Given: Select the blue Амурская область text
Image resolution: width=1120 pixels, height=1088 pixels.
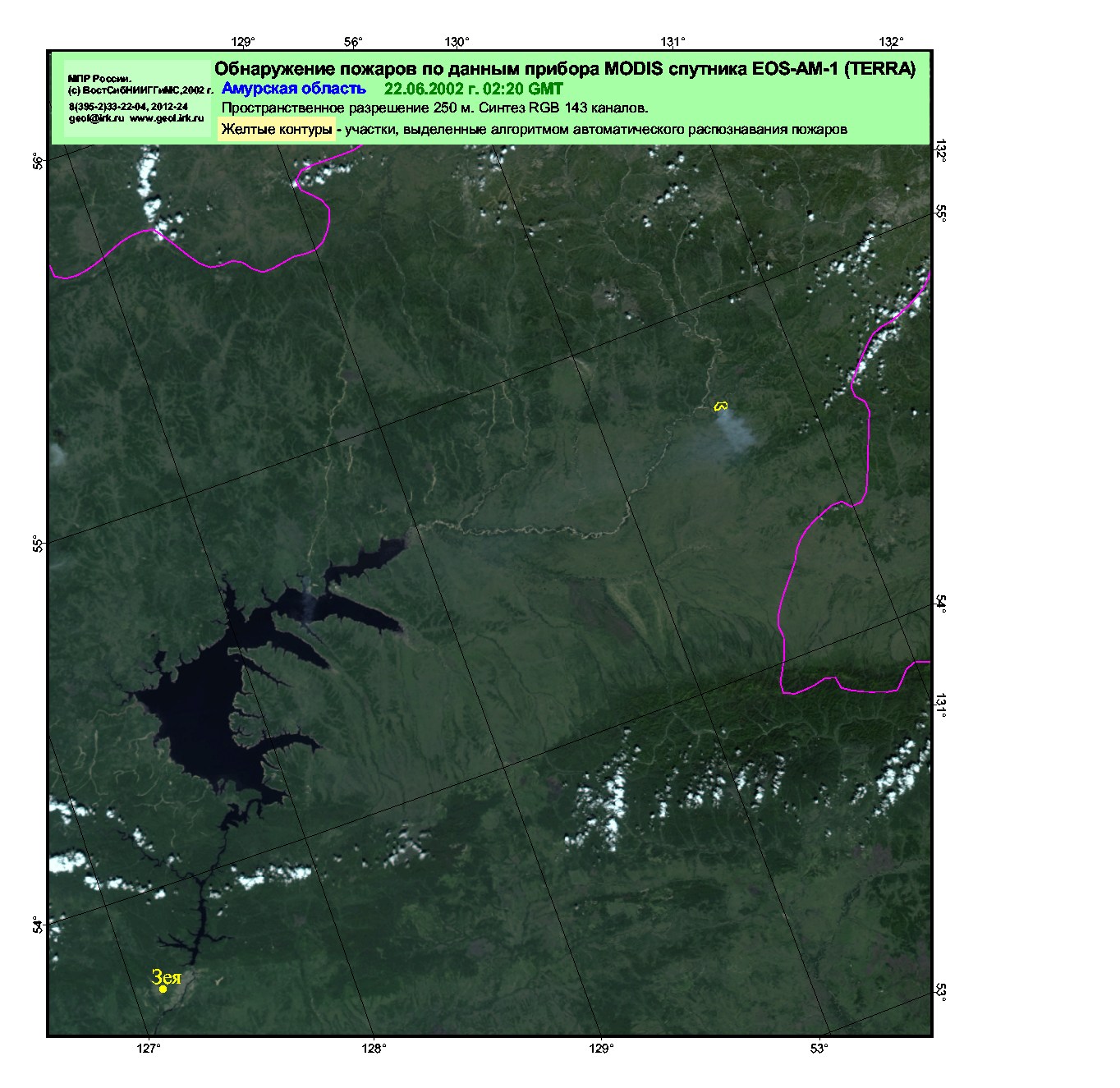Looking at the screenshot, I should click(294, 89).
